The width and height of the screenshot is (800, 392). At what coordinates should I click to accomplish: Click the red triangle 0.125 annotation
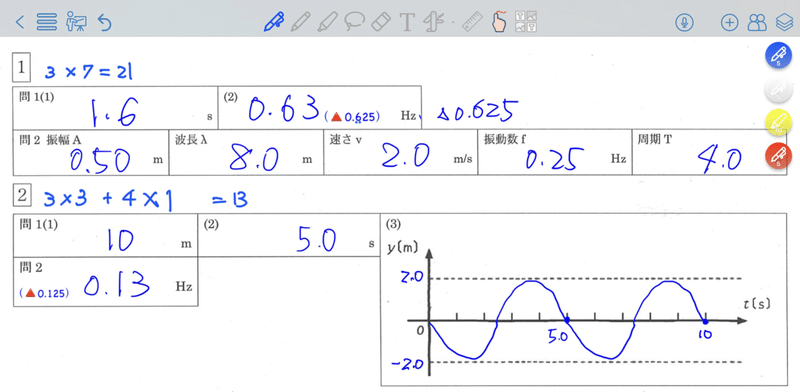click(x=44, y=293)
